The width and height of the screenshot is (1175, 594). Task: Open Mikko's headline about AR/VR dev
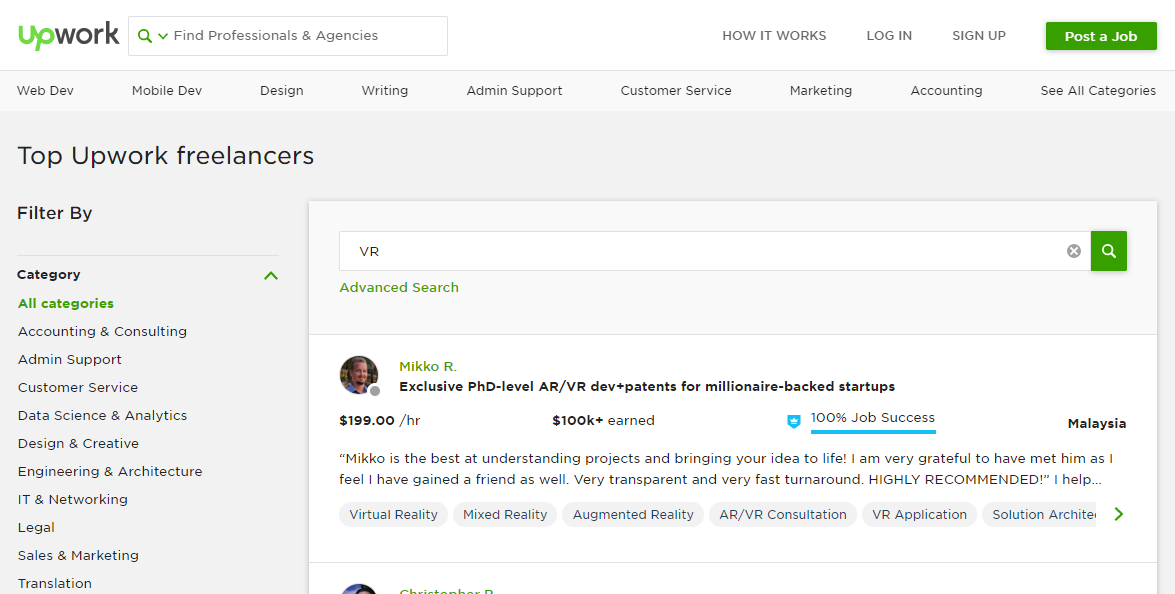tap(647, 387)
